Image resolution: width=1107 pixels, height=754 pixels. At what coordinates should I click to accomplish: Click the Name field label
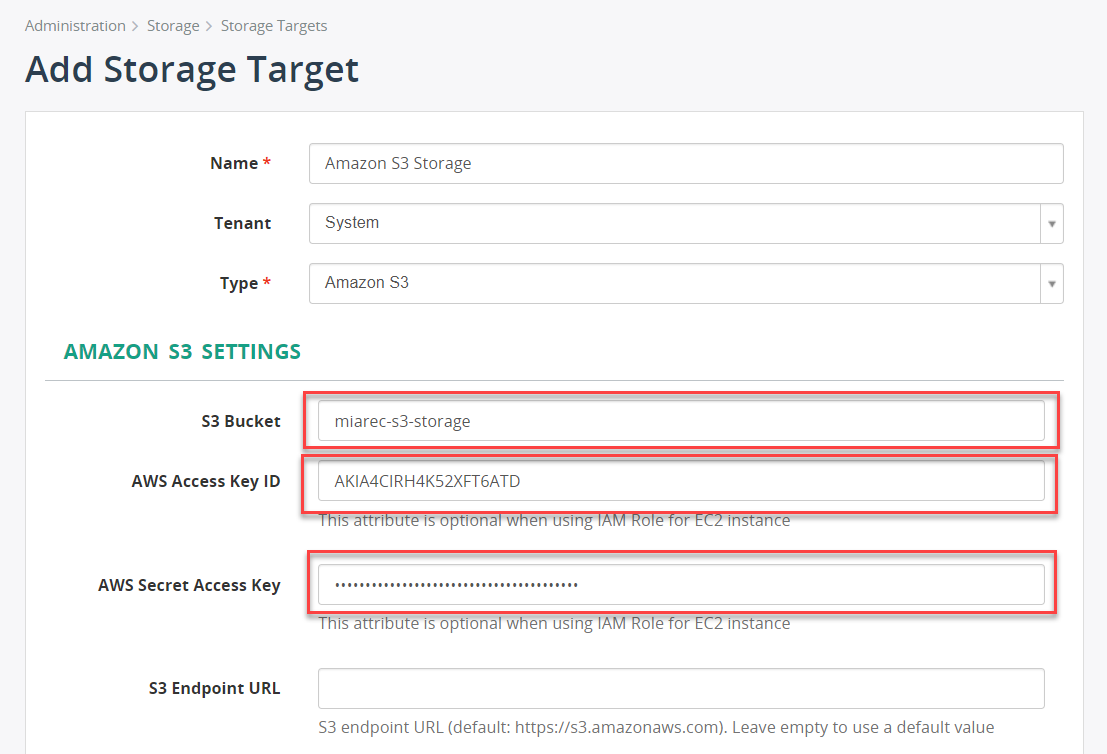240,163
